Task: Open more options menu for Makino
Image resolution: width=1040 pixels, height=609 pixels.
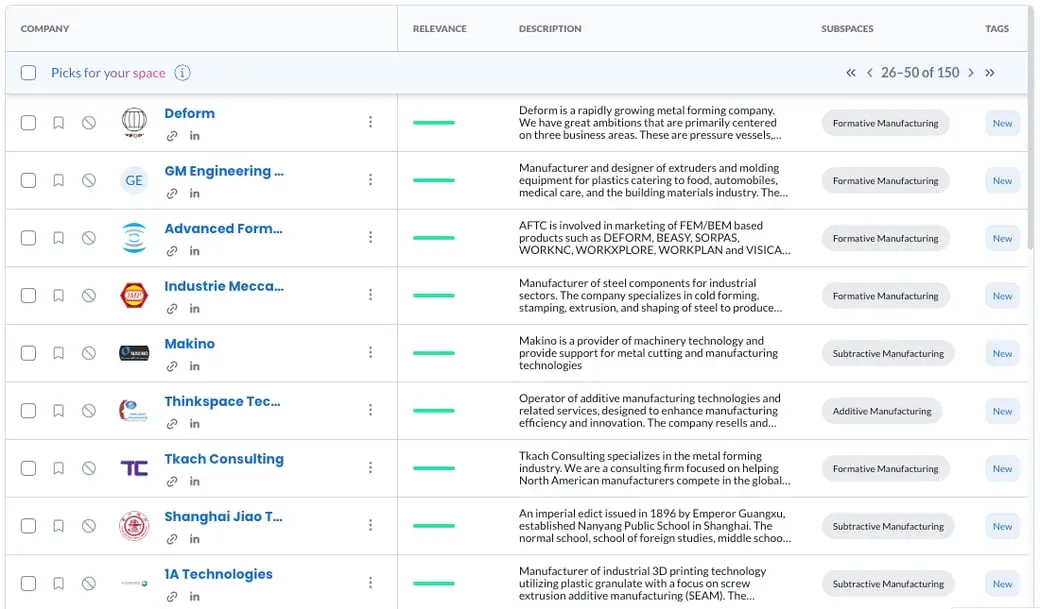Action: click(x=370, y=352)
